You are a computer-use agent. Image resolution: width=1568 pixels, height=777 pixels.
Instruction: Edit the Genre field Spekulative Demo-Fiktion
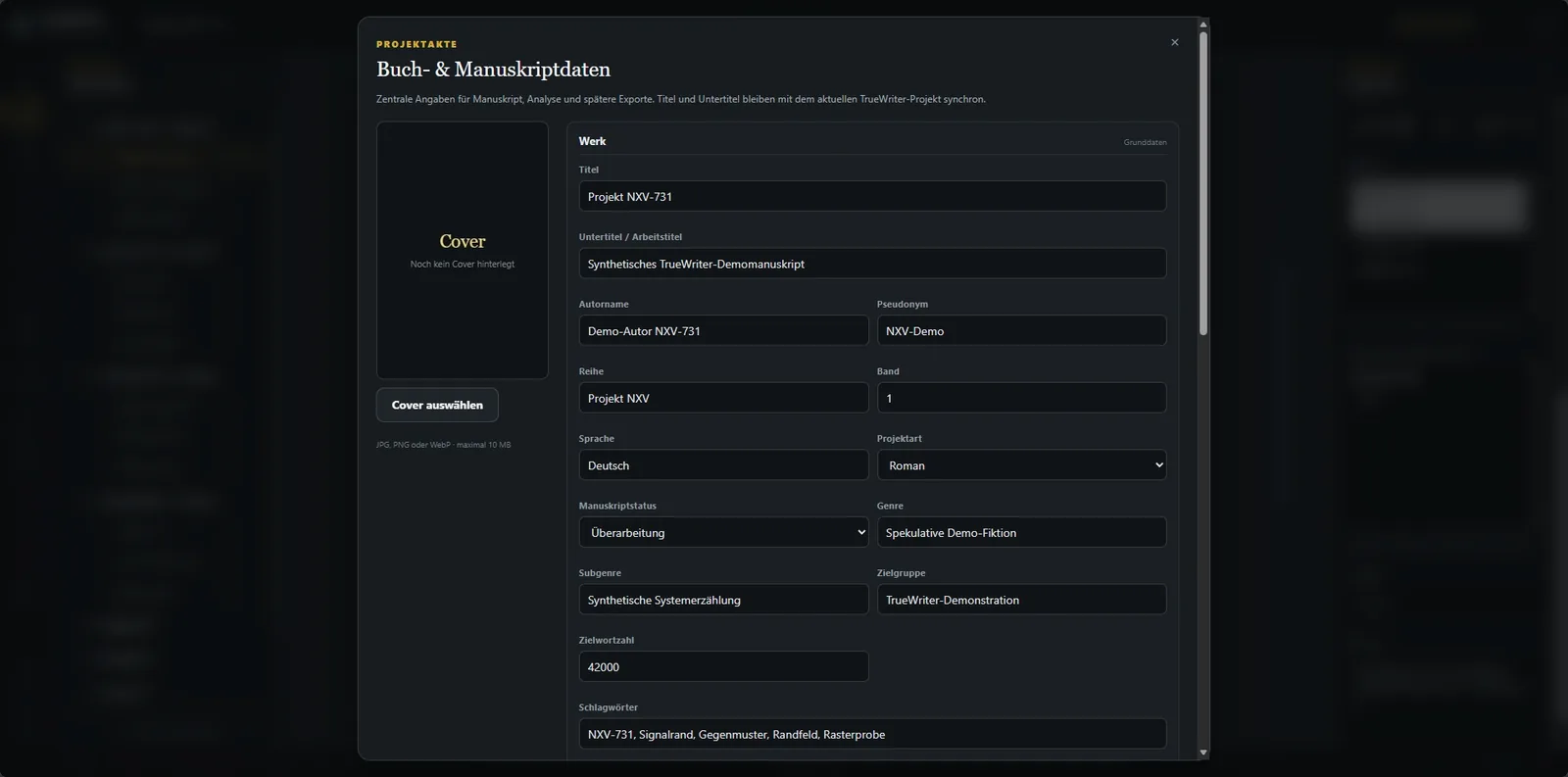click(x=1021, y=533)
